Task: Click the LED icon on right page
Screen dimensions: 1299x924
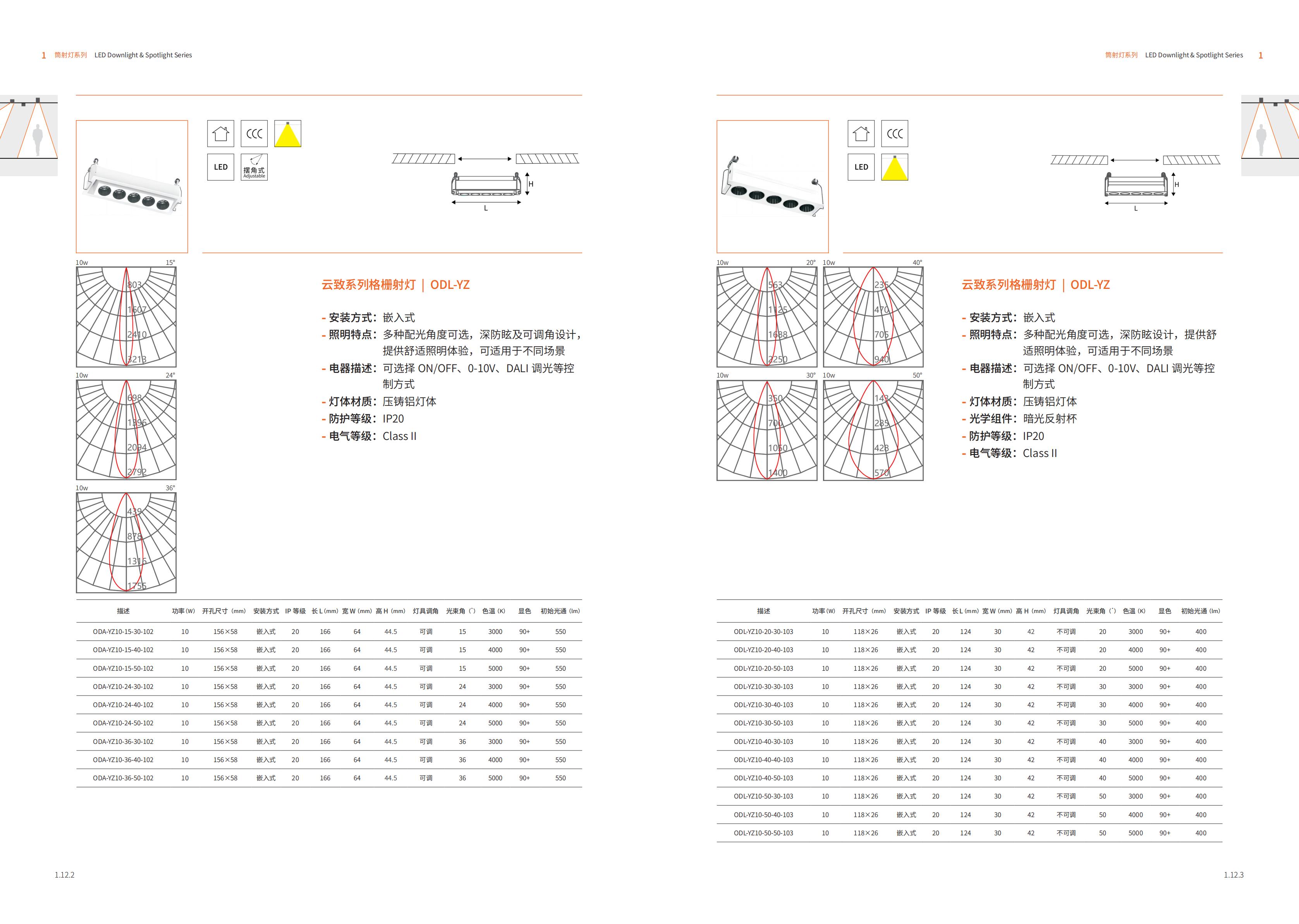Action: pos(861,167)
